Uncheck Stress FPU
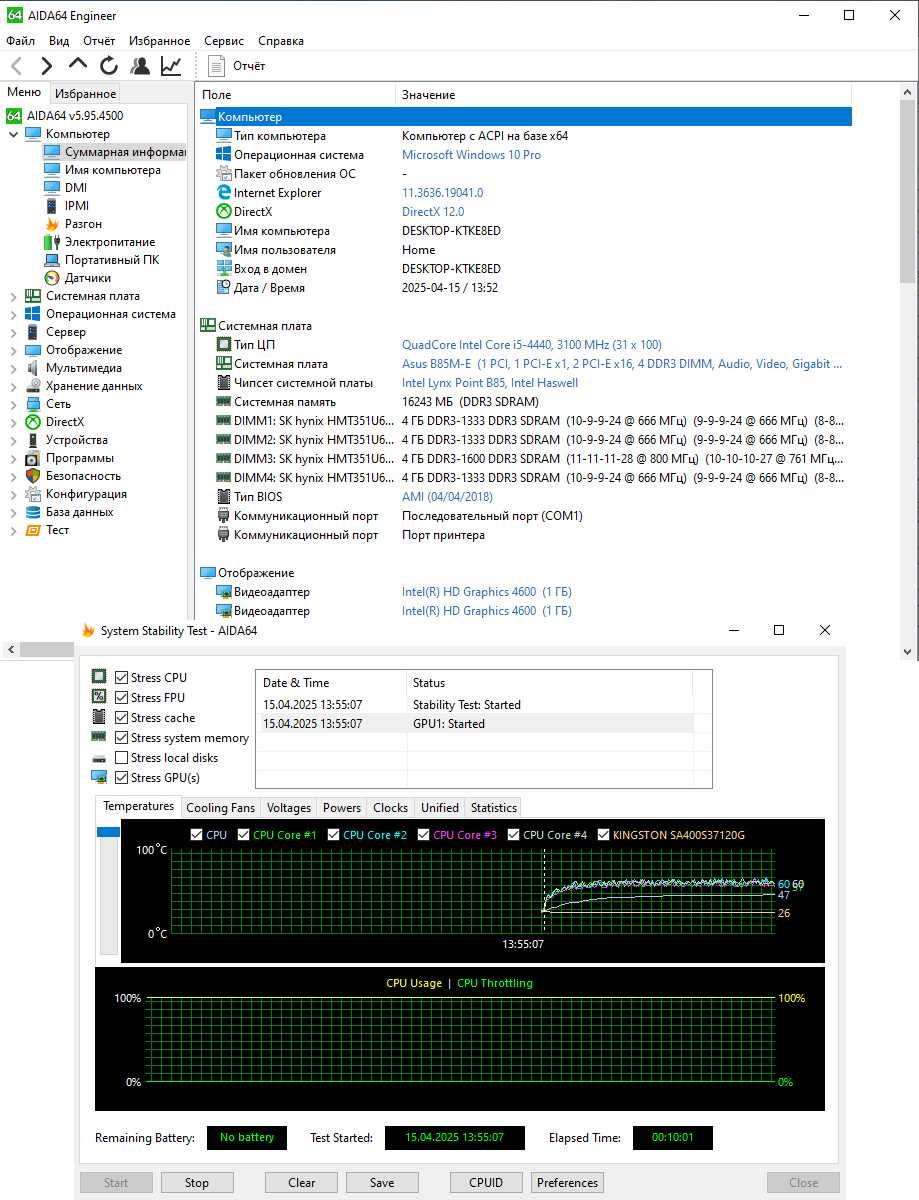 [121, 698]
